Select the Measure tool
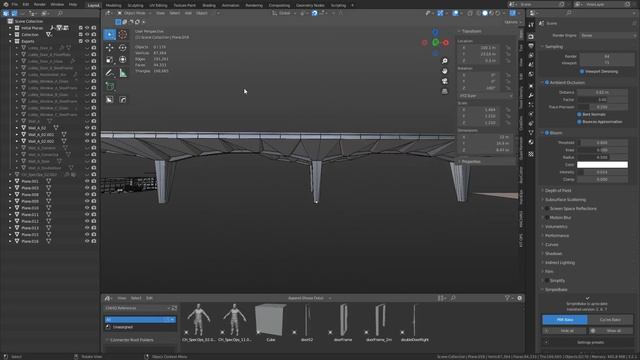This screenshot has height=360, width=640. (122, 73)
